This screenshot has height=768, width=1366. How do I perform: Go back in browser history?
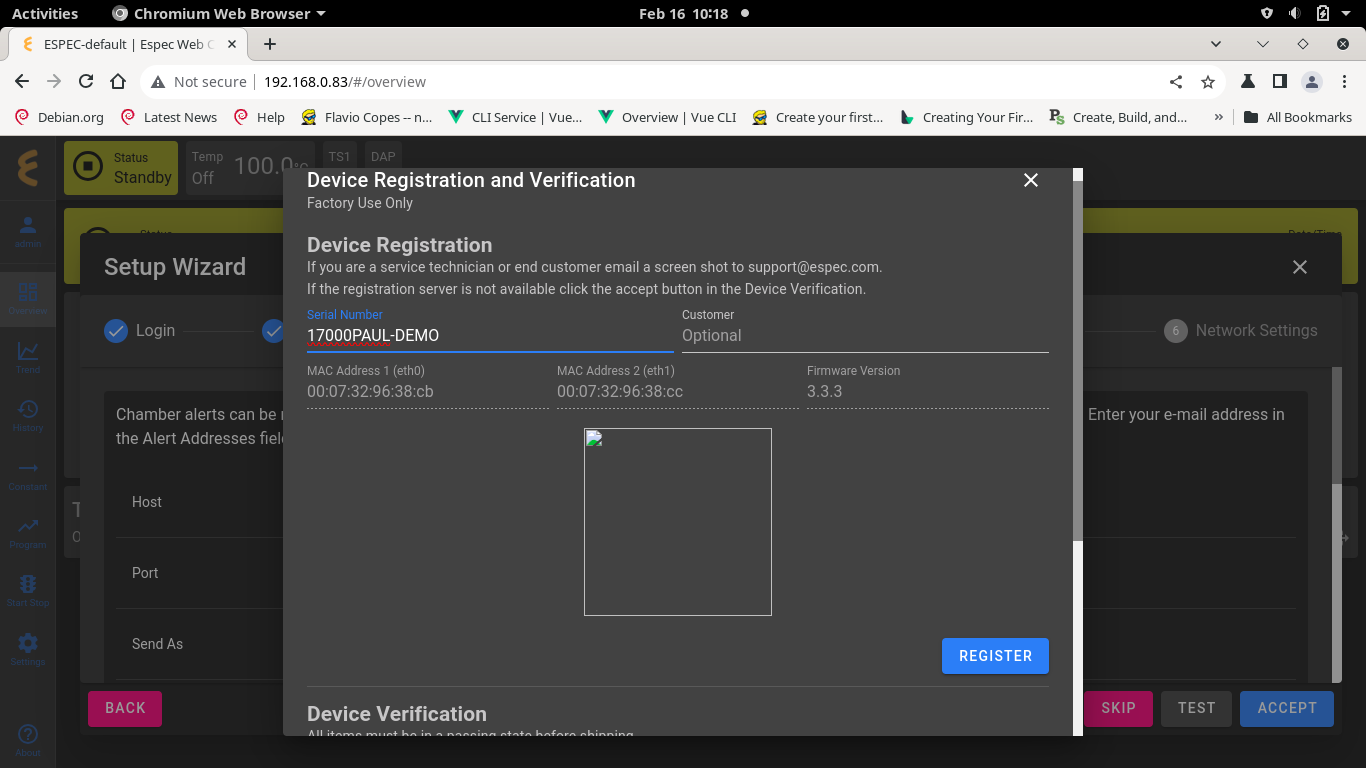[22, 82]
